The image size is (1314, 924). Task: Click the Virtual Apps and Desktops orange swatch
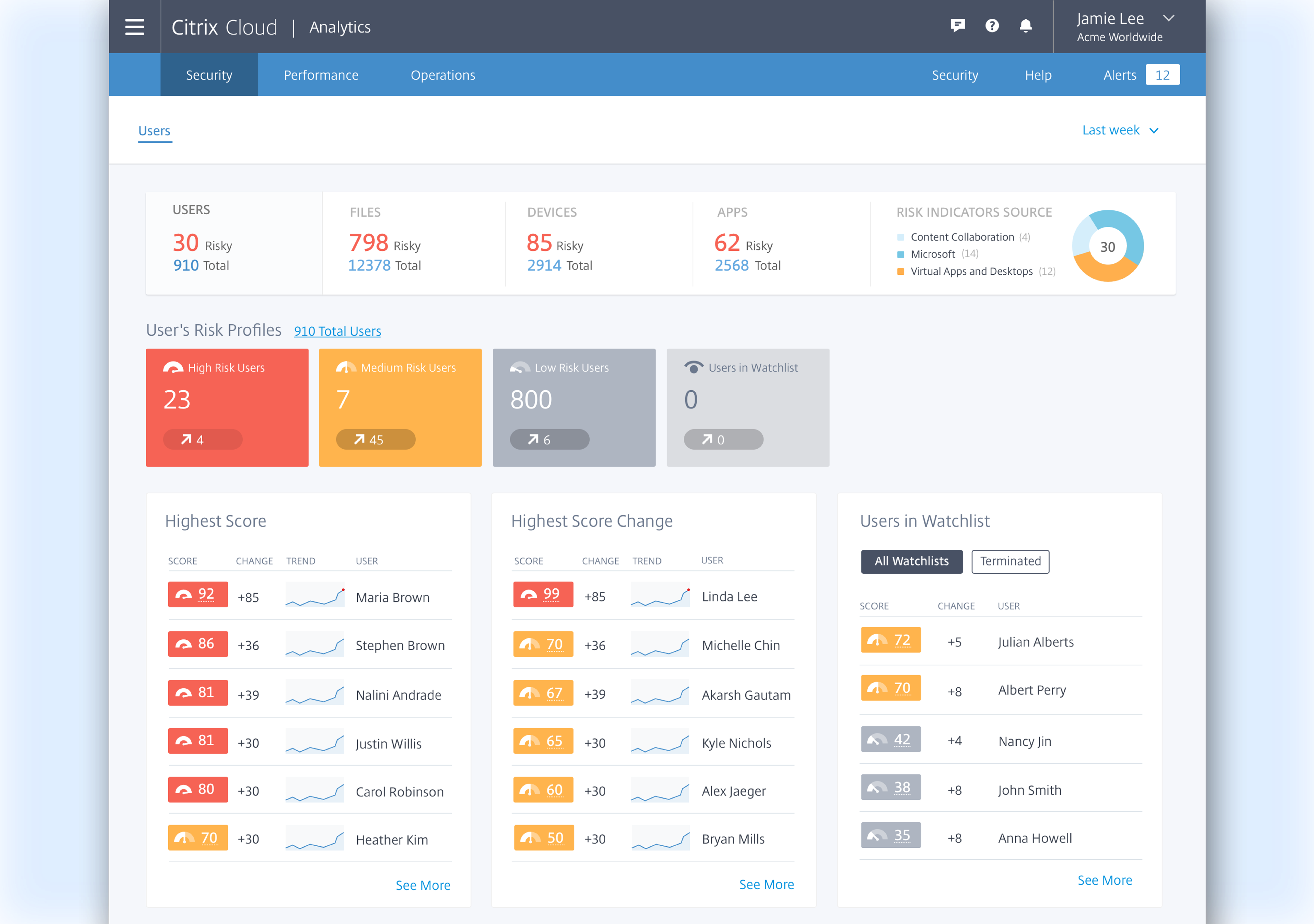900,272
